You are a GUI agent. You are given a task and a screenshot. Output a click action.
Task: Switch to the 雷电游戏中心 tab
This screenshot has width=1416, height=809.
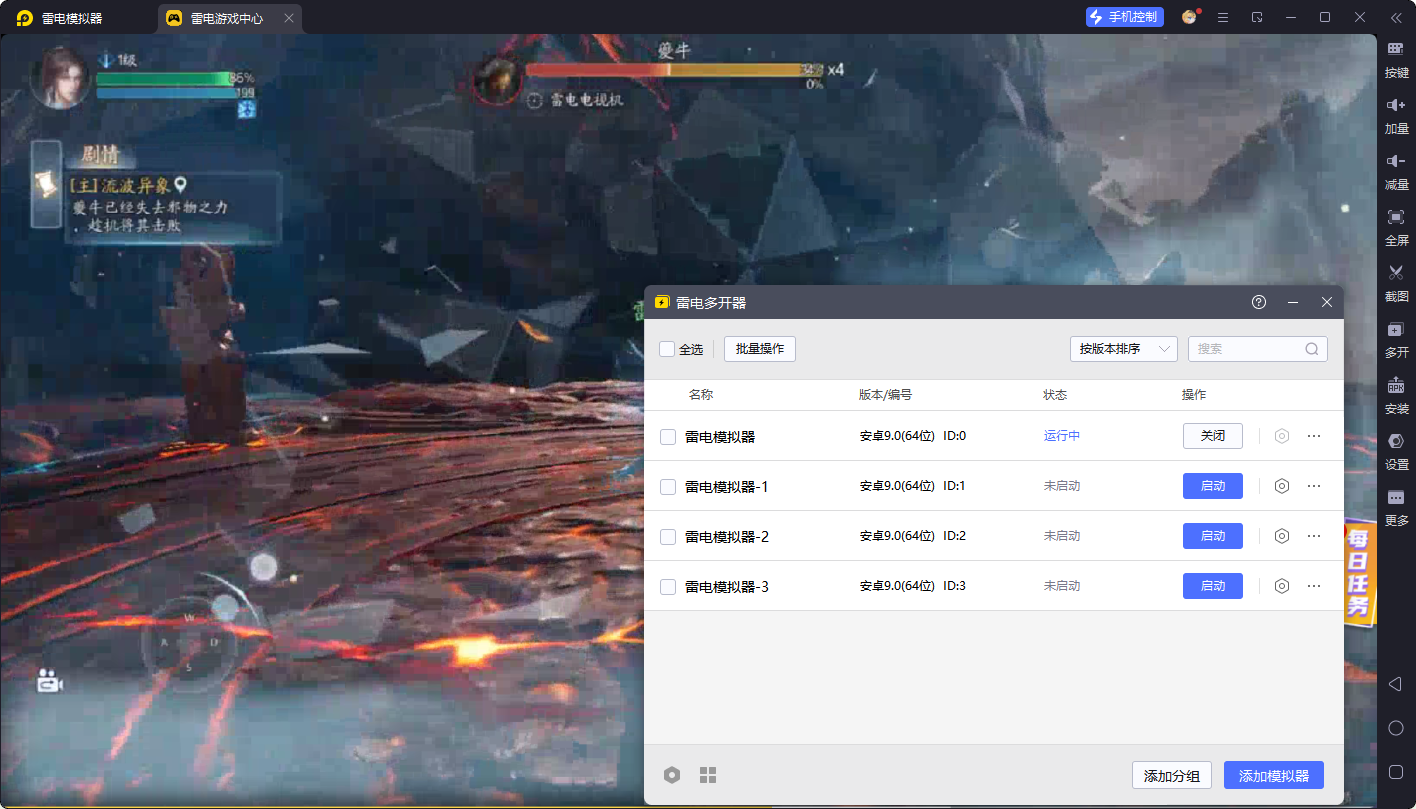coord(230,18)
